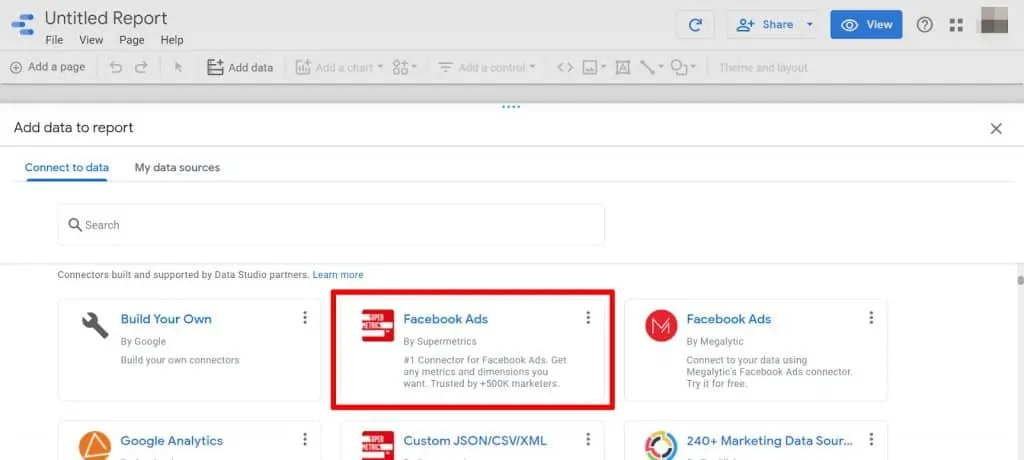Click the community visualizations icon

click(x=400, y=67)
